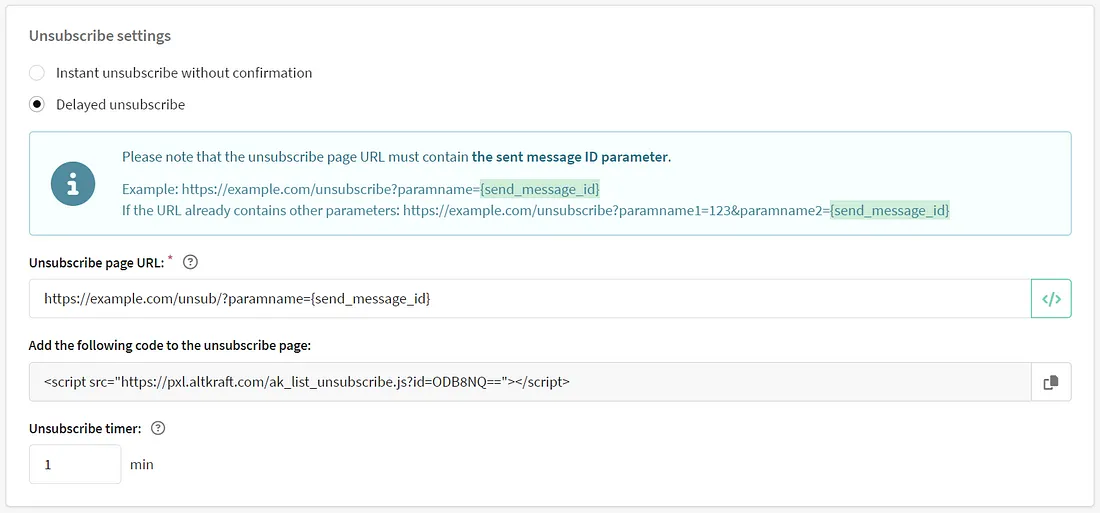Open help tooltip for Unsubscribe page URL
Viewport: 1100px width, 513px height.
click(190, 262)
